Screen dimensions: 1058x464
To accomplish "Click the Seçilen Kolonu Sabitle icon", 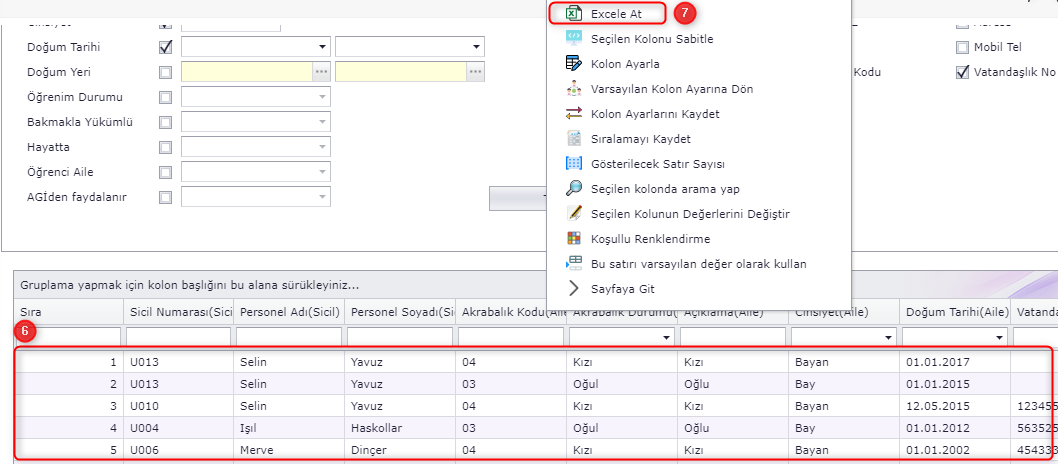I will pos(573,39).
